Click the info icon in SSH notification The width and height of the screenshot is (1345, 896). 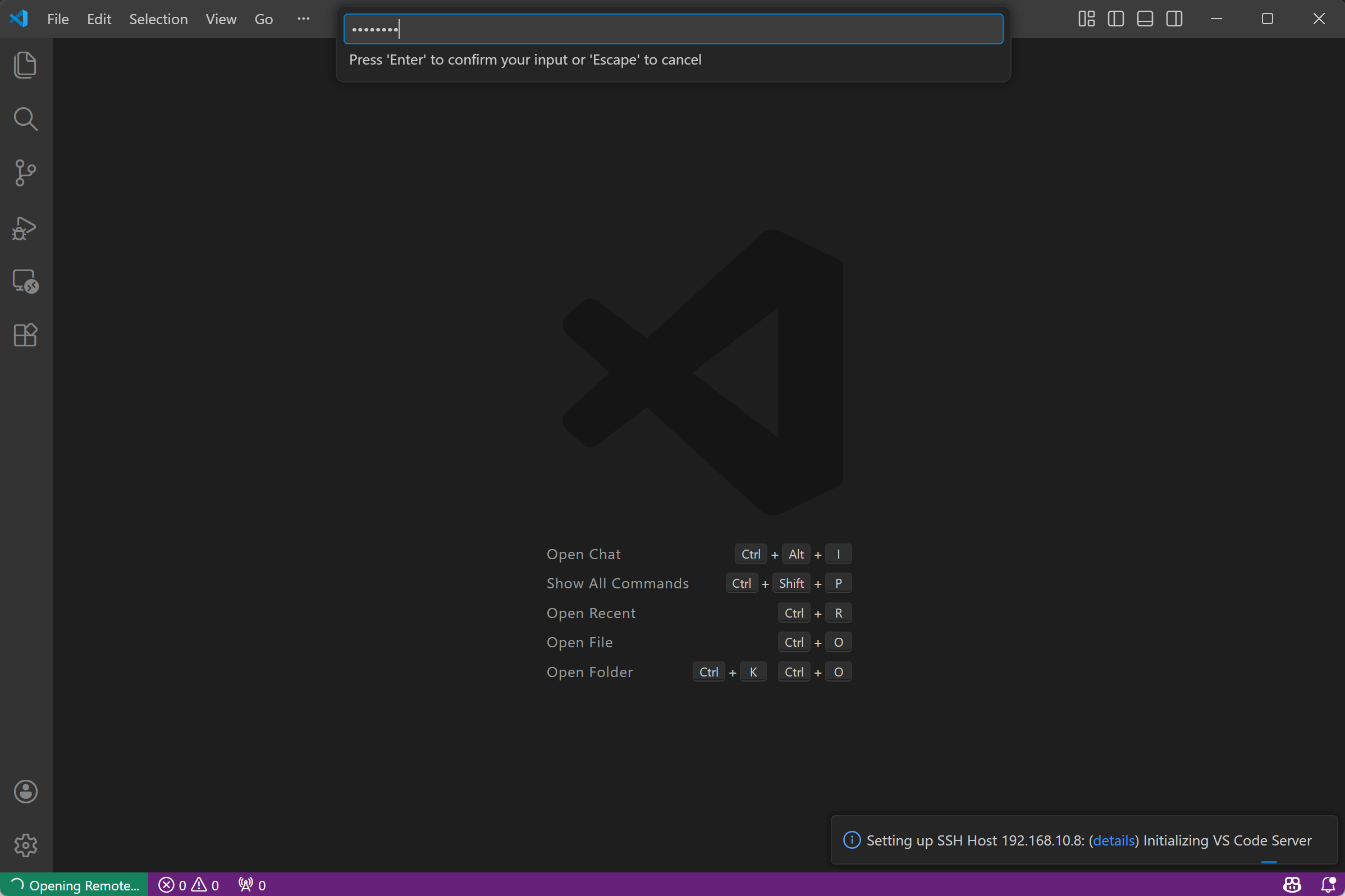(x=852, y=840)
